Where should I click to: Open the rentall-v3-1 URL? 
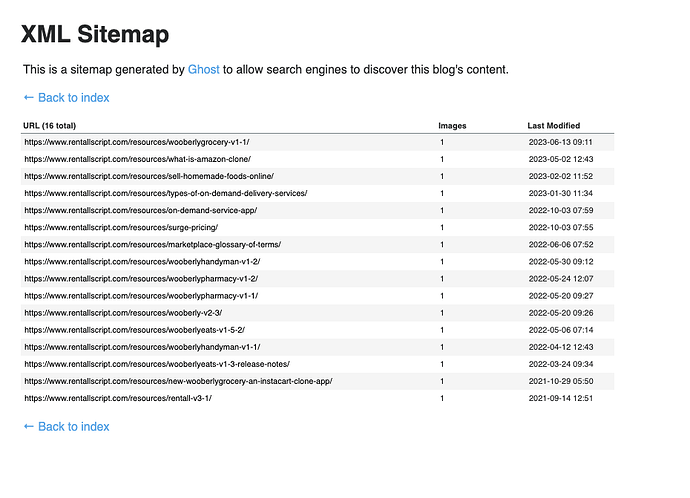[x=117, y=398]
